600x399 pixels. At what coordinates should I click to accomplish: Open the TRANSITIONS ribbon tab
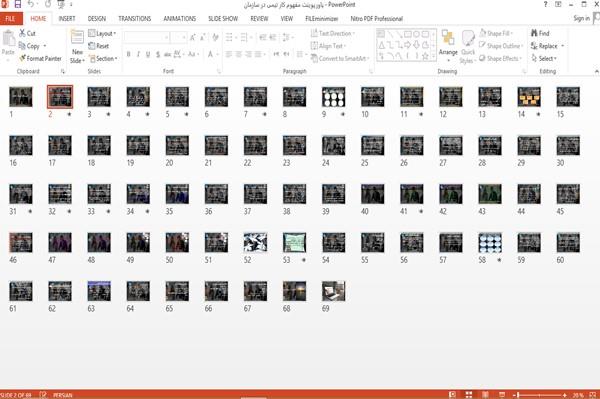(135, 18)
